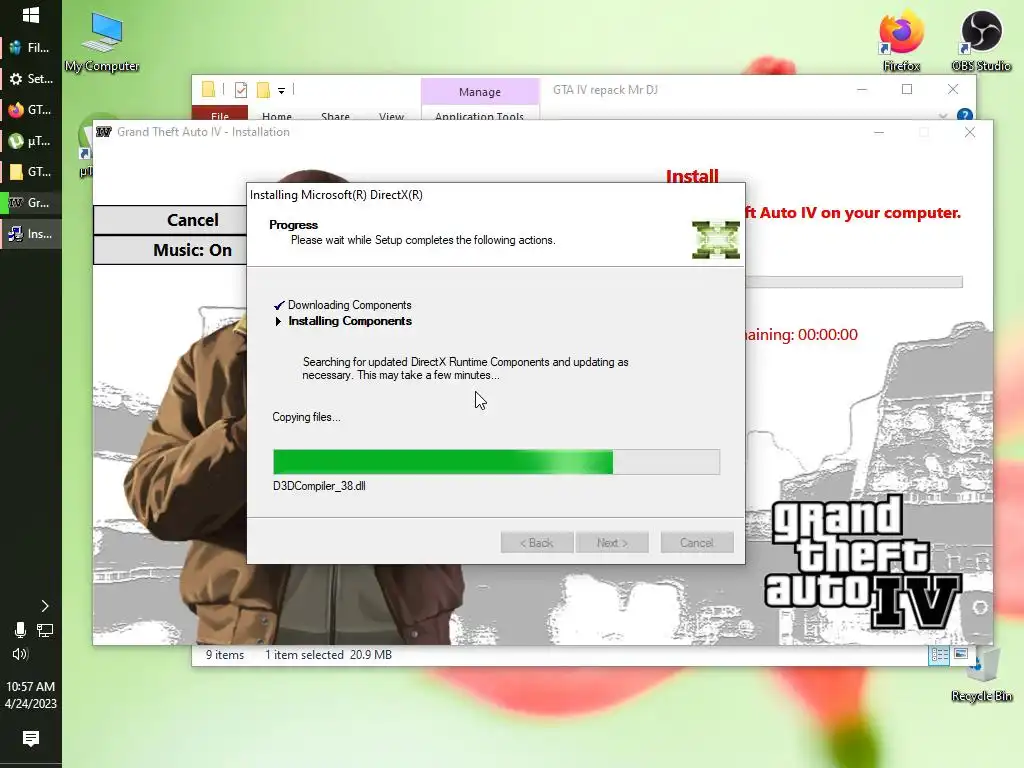Image resolution: width=1024 pixels, height=768 pixels.
Task: Switch Explorer to Large icons view
Action: pyautogui.click(x=961, y=654)
